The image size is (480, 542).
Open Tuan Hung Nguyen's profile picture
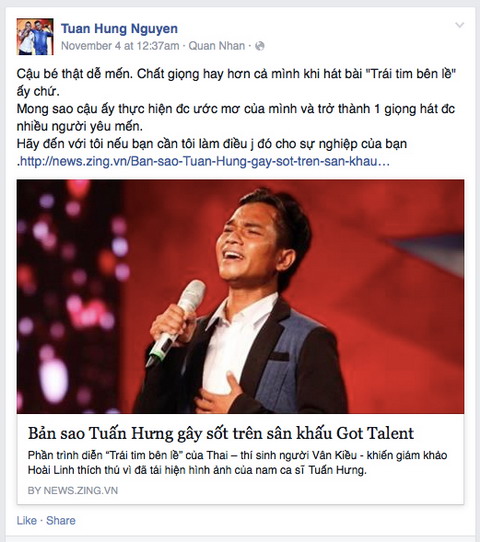[35, 37]
